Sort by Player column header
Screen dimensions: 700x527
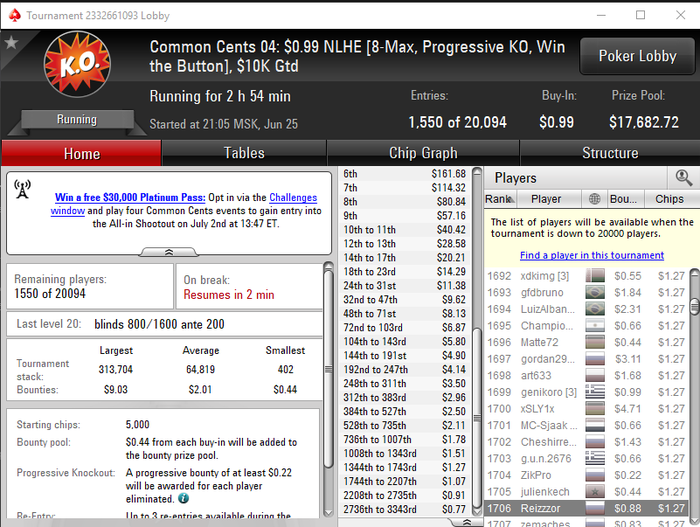point(549,199)
